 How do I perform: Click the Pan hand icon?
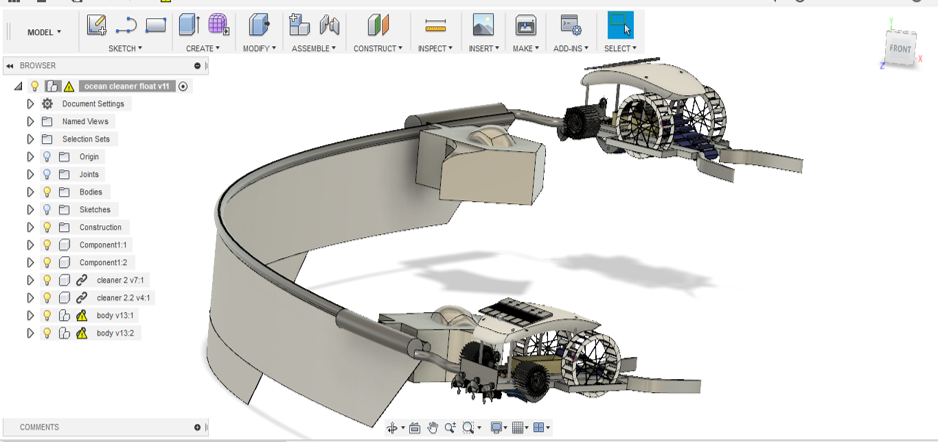(433, 428)
